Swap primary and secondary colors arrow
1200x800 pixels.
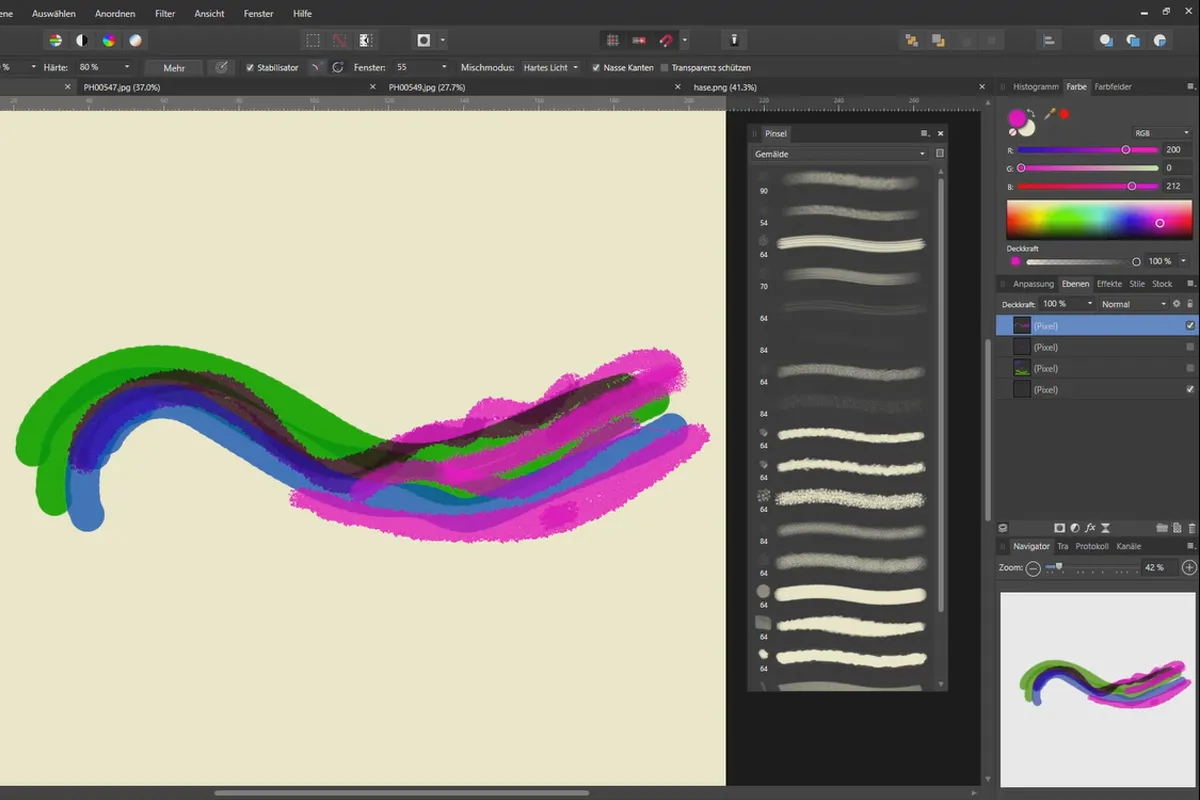(x=1029, y=113)
